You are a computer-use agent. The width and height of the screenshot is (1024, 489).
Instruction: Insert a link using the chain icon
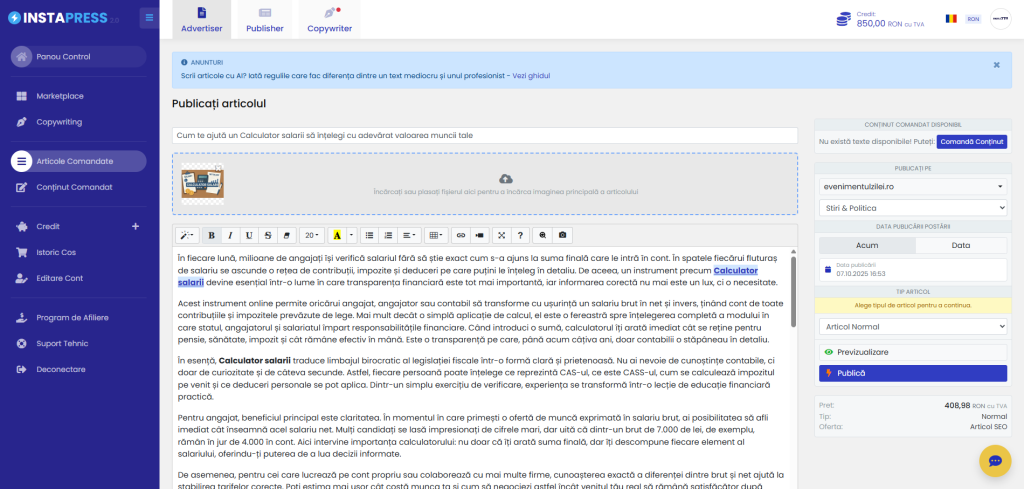tap(461, 235)
